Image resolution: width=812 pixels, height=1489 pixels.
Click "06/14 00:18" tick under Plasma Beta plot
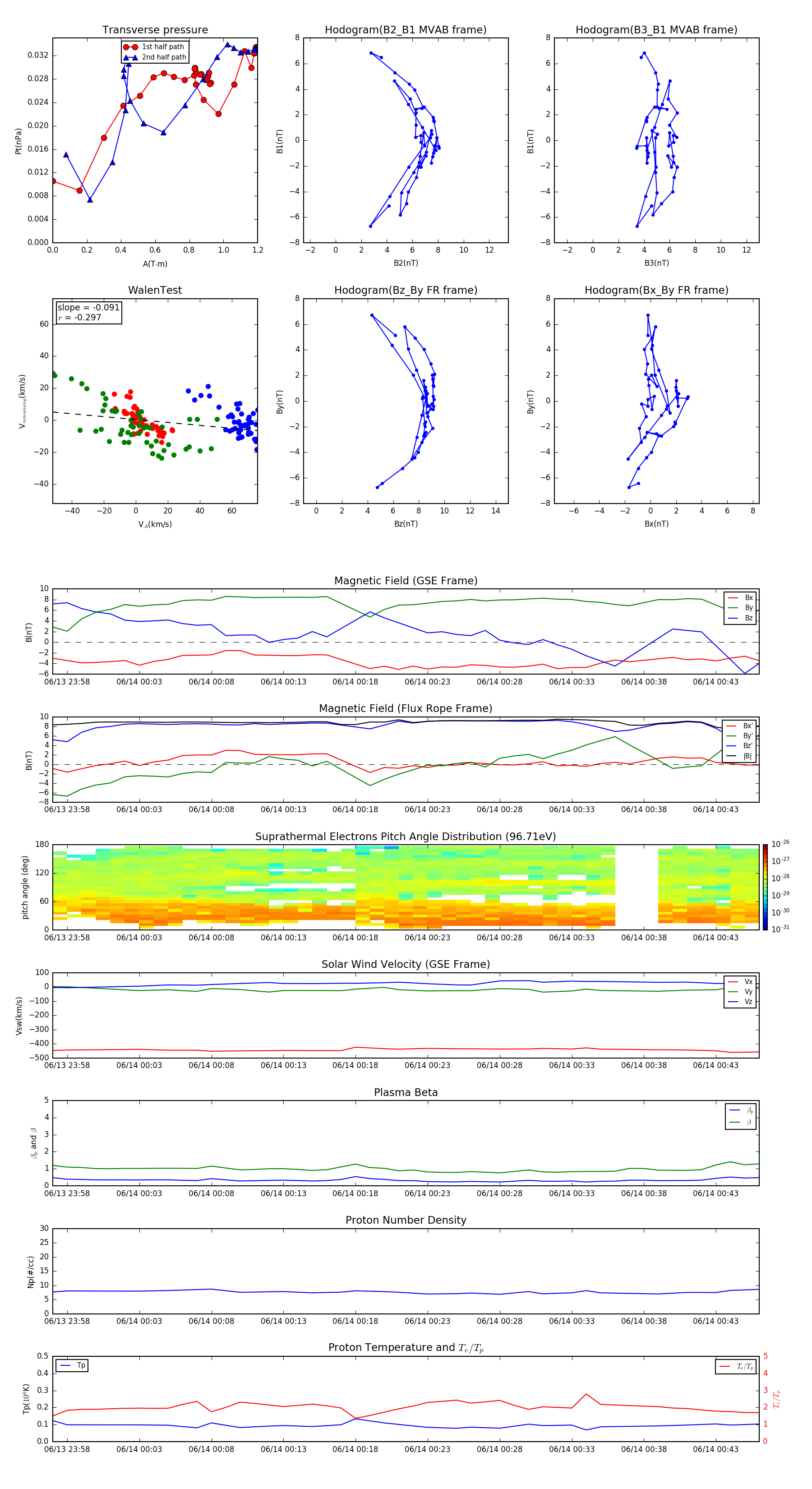tap(355, 1193)
